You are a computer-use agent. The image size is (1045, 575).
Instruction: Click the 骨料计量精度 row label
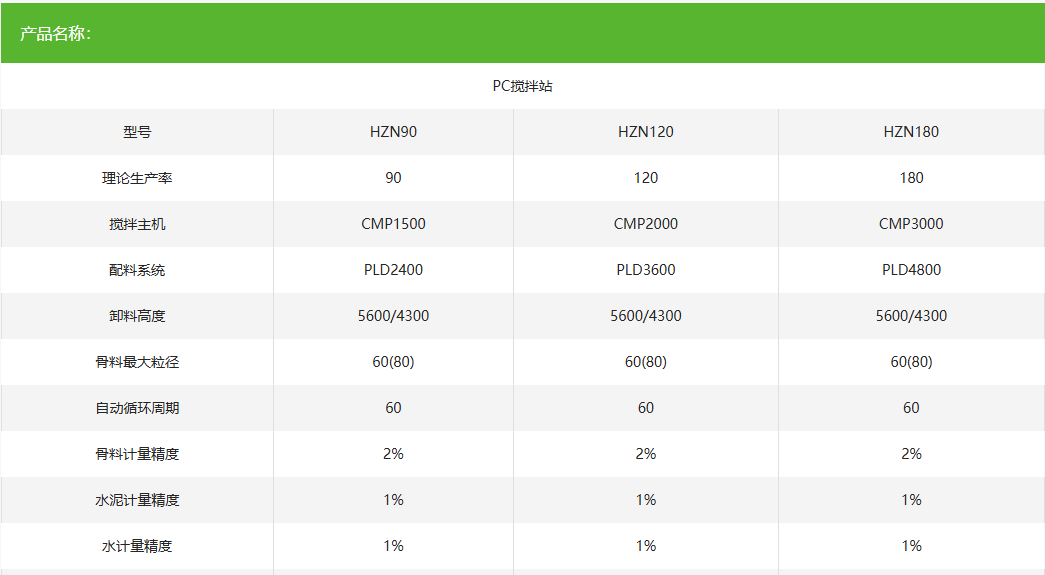click(x=137, y=454)
